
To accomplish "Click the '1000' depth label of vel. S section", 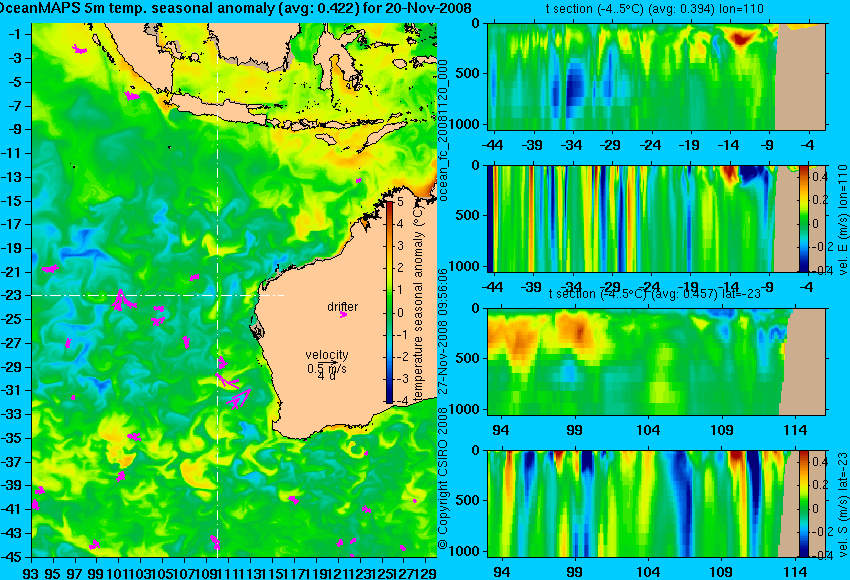I will coord(466,551).
